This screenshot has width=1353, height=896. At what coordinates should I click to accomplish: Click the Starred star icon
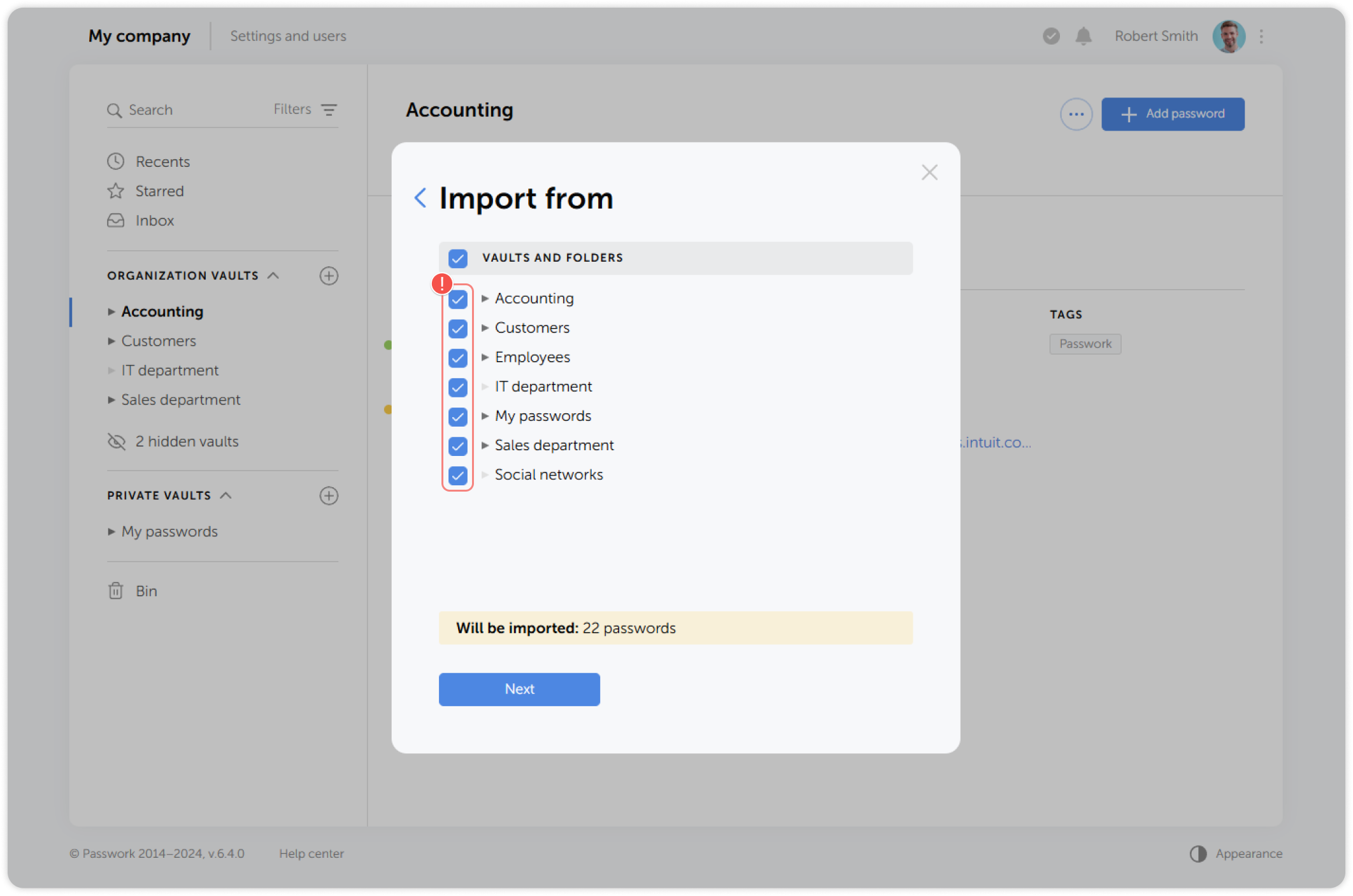coord(115,190)
